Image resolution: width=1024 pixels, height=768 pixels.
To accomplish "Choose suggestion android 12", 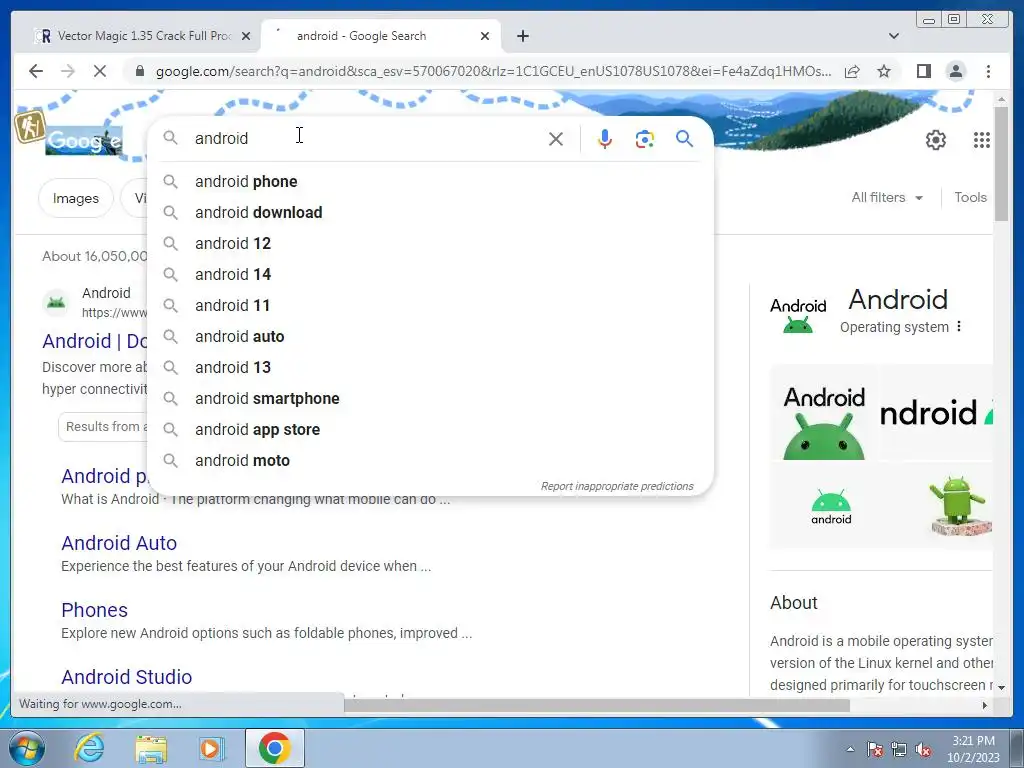I will (x=431, y=244).
